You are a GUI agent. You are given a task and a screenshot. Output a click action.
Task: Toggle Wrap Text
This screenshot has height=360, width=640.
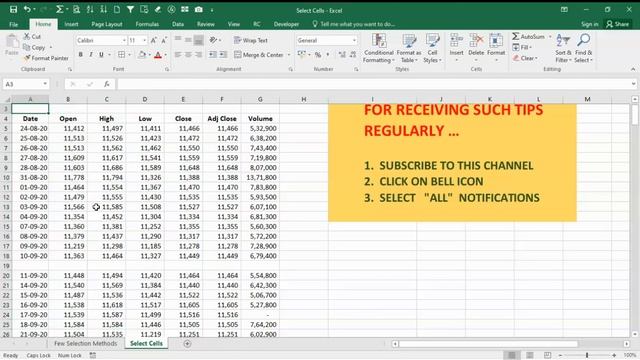click(251, 40)
